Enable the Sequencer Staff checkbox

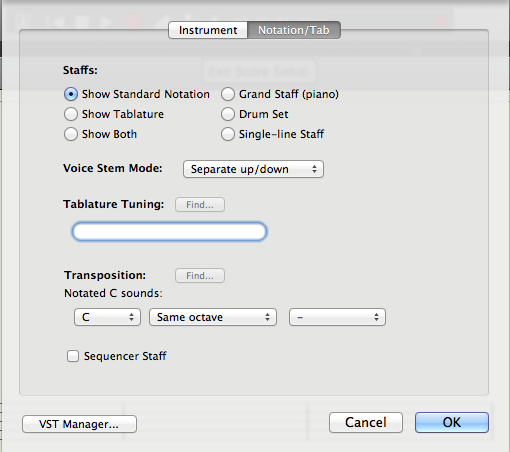click(x=73, y=356)
